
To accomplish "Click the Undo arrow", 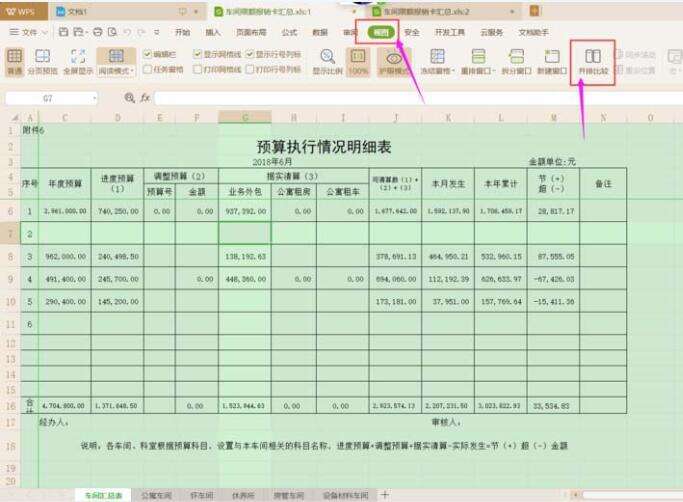I will click(x=127, y=32).
